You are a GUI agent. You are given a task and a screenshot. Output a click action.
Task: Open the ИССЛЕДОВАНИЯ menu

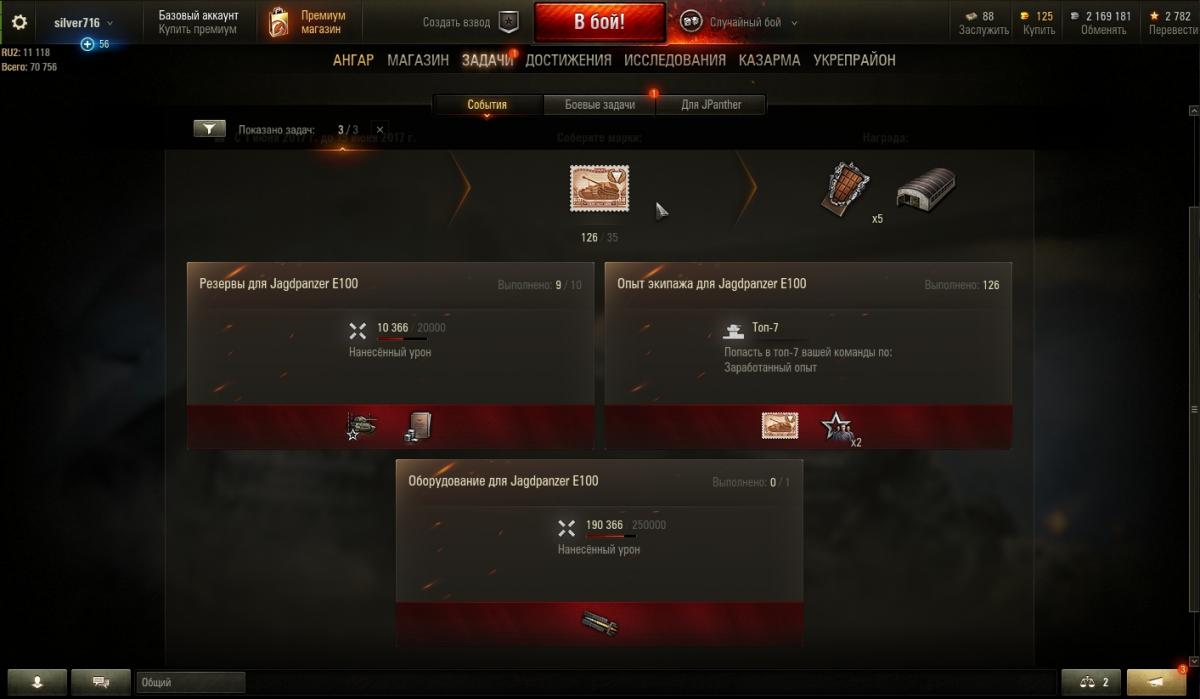pyautogui.click(x=675, y=60)
